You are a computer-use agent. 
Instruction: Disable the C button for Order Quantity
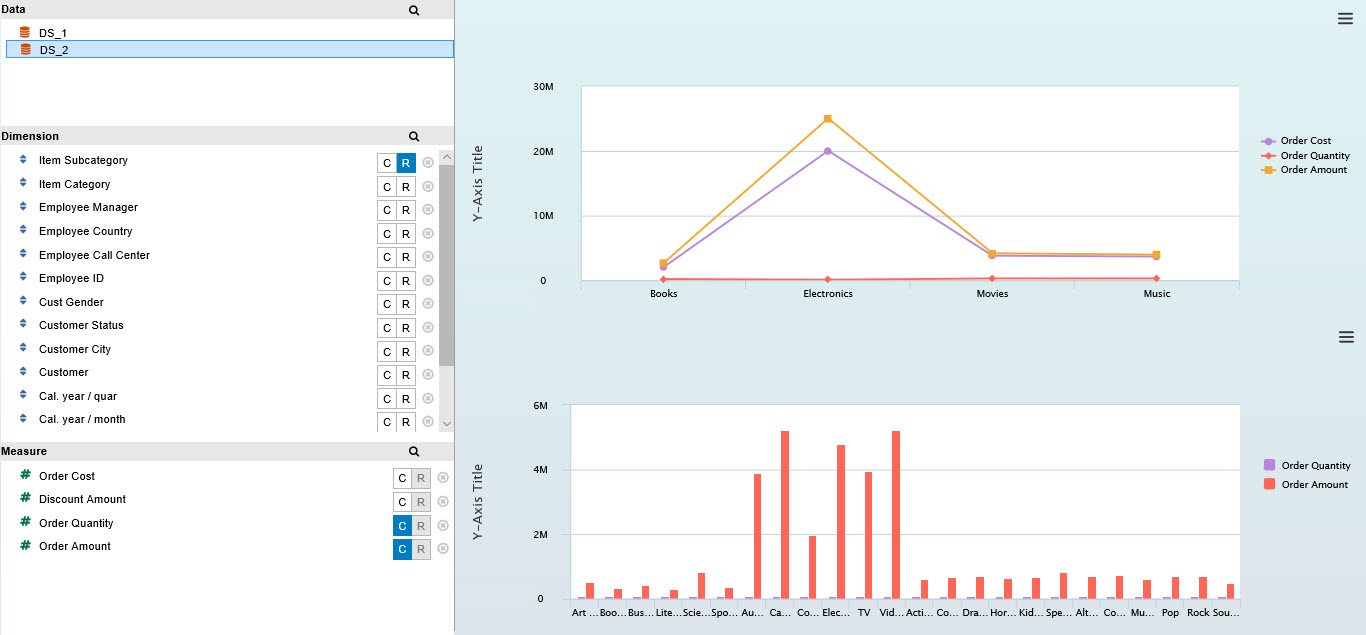tap(402, 525)
